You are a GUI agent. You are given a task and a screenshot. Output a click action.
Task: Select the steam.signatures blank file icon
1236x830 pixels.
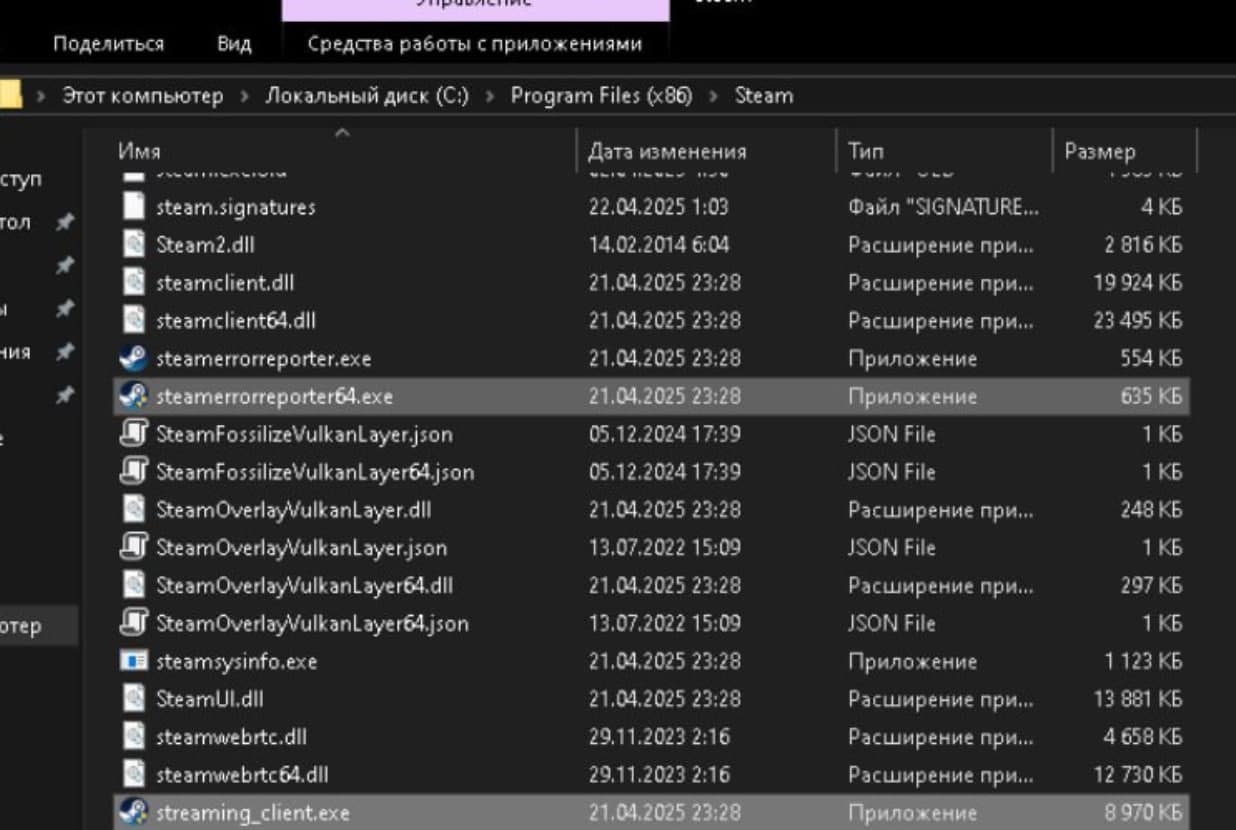(133, 207)
